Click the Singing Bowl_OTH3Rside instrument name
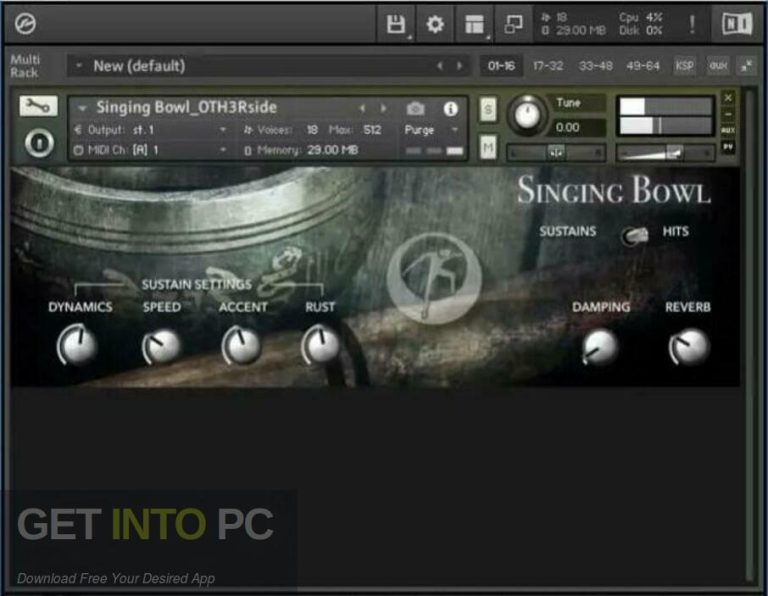768x596 pixels. pyautogui.click(x=187, y=107)
